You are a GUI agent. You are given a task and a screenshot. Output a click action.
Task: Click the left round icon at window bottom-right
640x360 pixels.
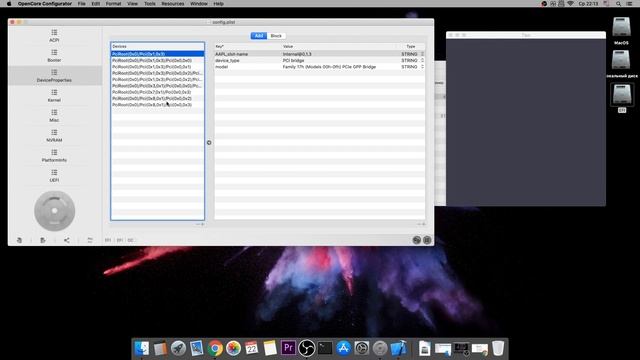[416, 240]
